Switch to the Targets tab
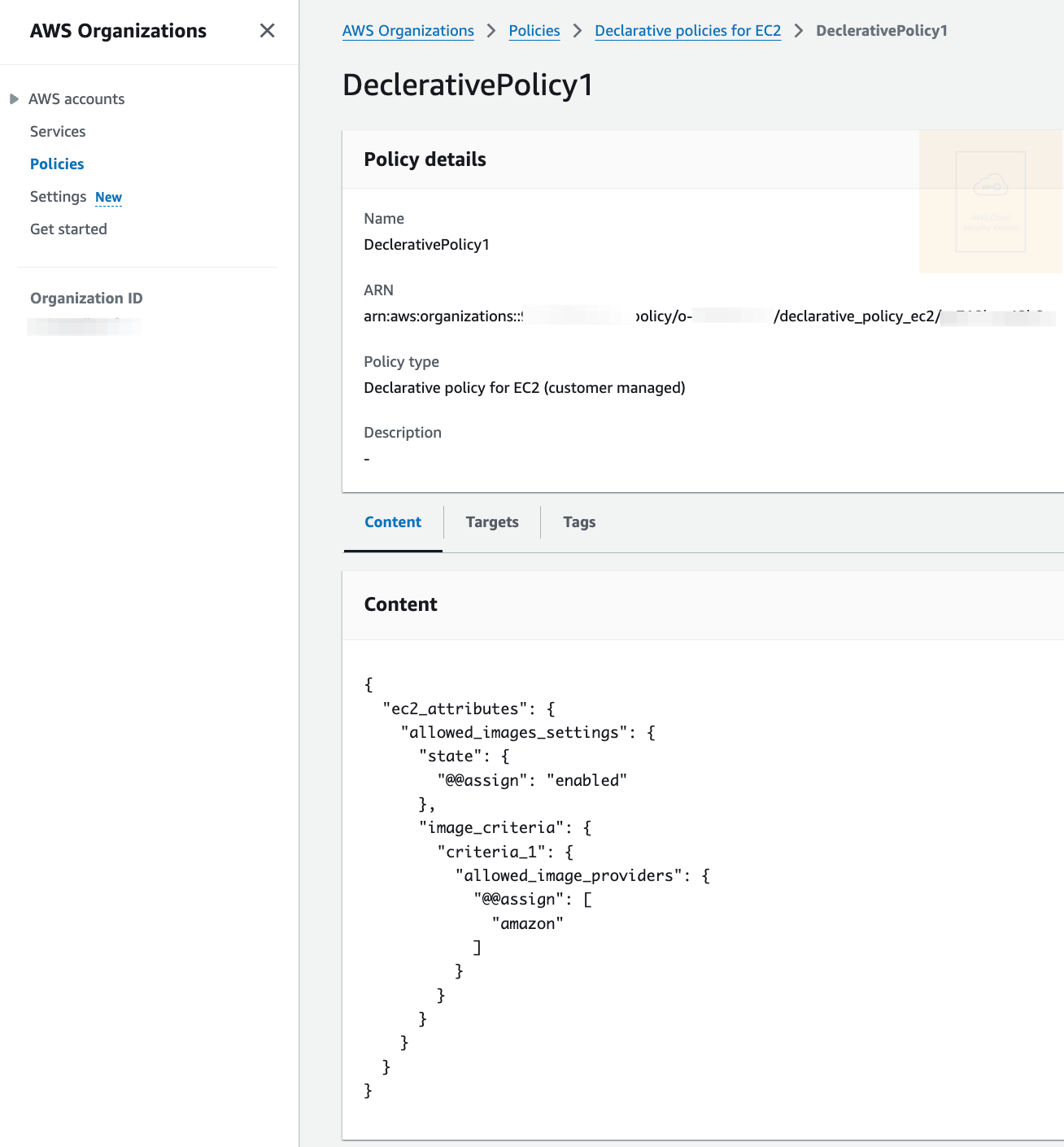The image size is (1064, 1147). tap(492, 522)
